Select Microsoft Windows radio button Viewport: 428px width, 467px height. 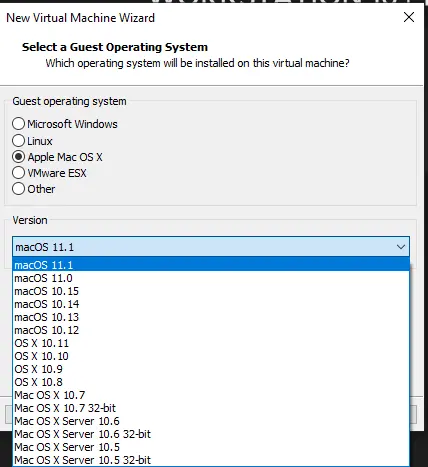[x=18, y=124]
